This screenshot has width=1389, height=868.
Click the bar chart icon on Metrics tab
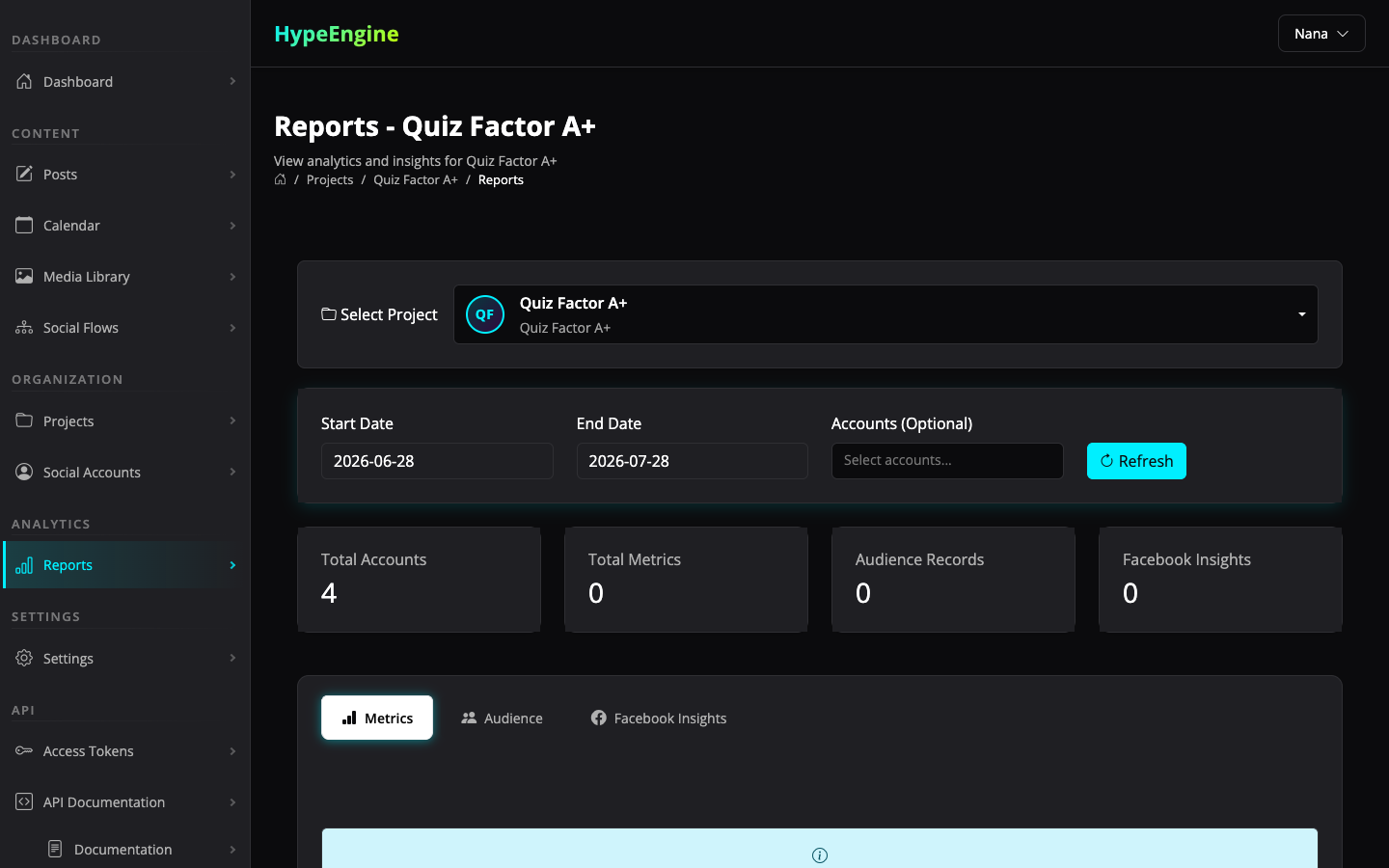(349, 718)
